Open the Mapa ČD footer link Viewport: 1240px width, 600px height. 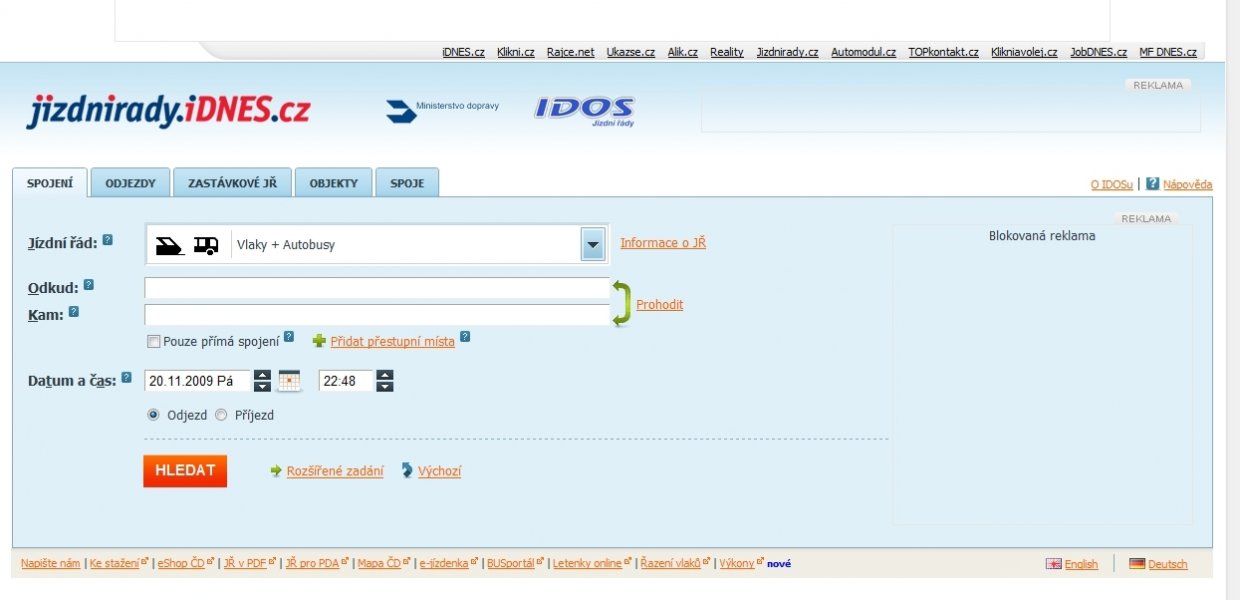[x=379, y=563]
